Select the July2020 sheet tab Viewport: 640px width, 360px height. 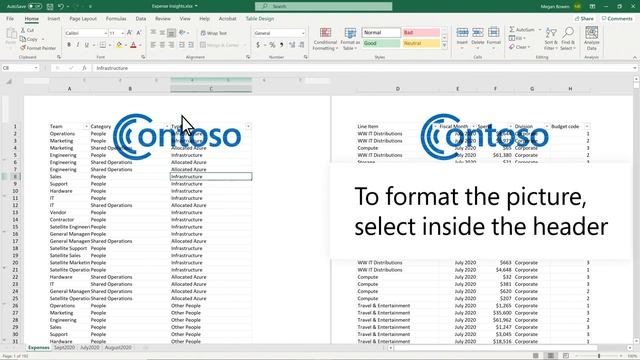click(x=89, y=348)
